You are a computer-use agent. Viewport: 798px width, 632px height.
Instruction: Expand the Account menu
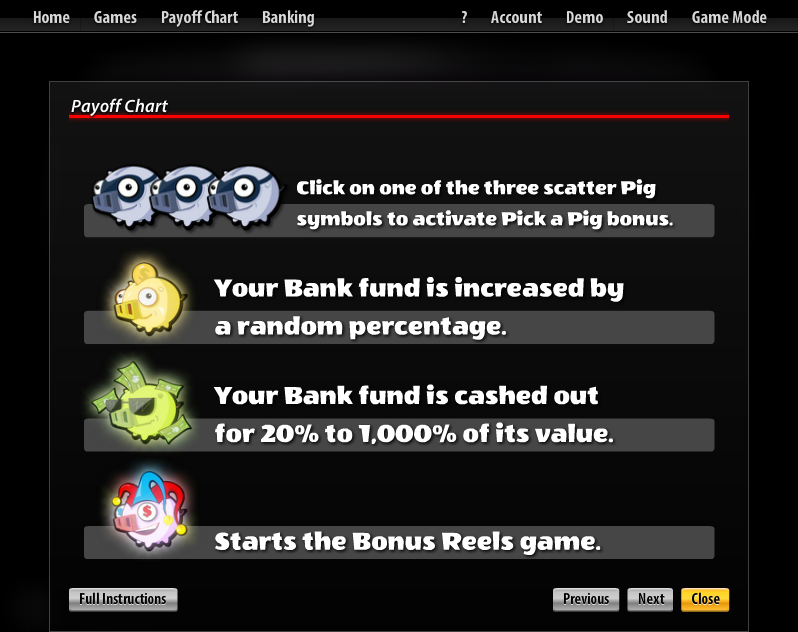point(516,17)
